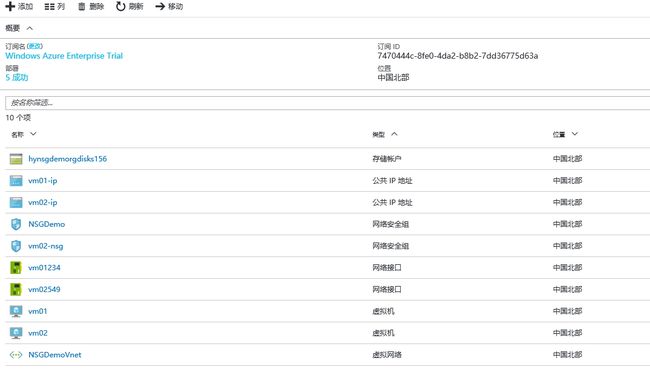Click the 虚拟网络 type cell
650x387 pixels.
[x=387, y=355]
